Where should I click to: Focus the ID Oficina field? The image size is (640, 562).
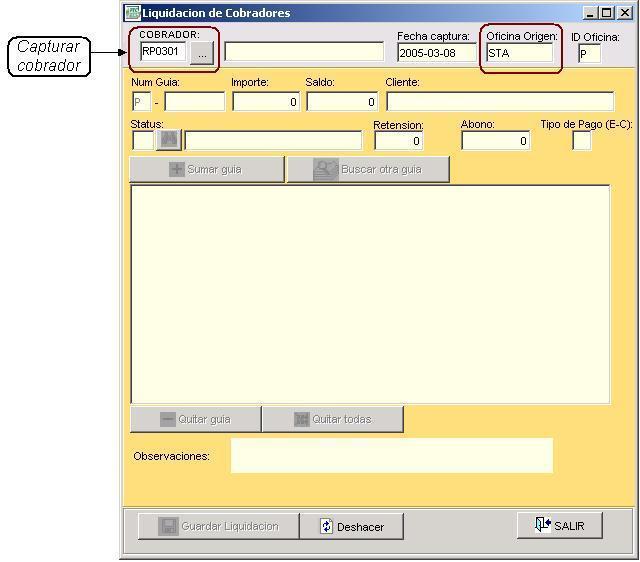click(589, 53)
